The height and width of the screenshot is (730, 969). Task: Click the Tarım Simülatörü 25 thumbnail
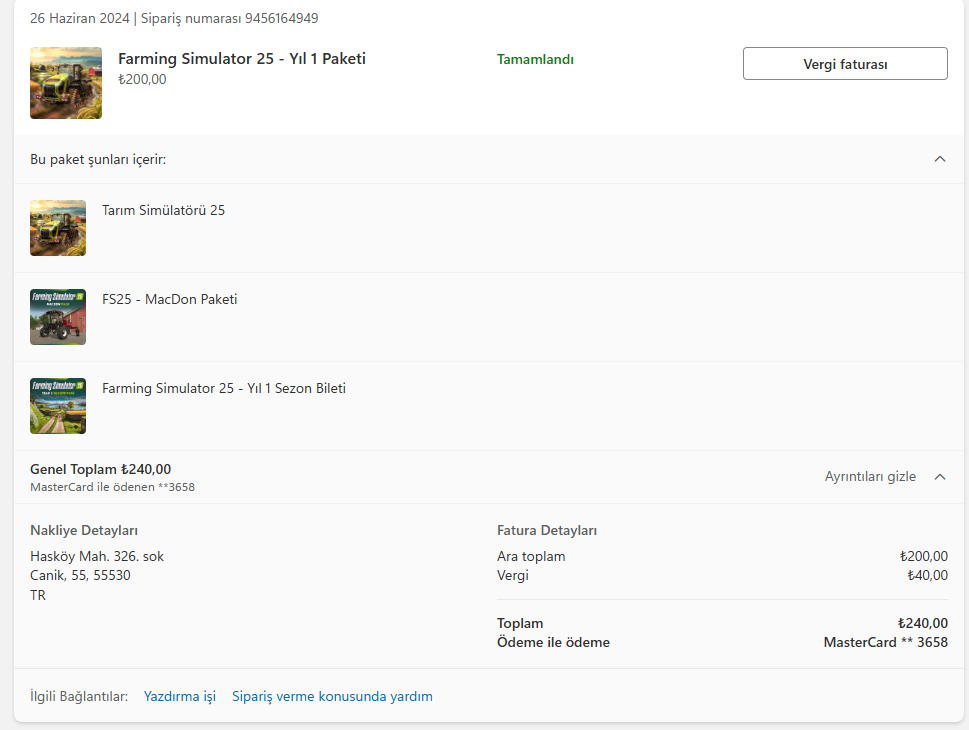[x=58, y=228]
